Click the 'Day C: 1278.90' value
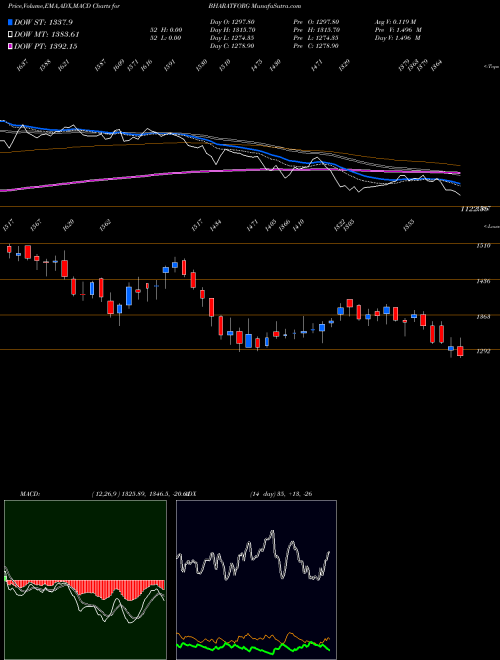Image resolution: width=500 pixels, height=660 pixels. pos(232,46)
